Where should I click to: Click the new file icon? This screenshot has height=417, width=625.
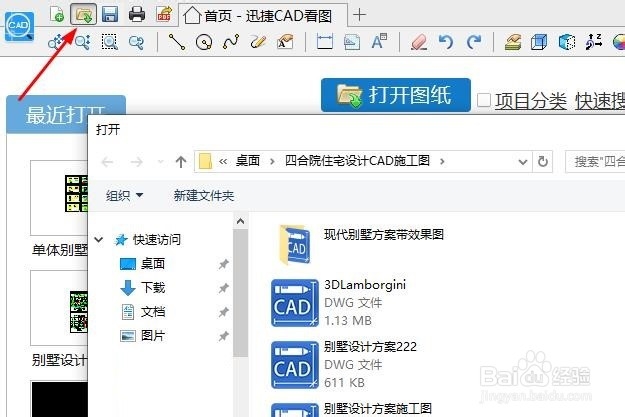click(x=57, y=14)
